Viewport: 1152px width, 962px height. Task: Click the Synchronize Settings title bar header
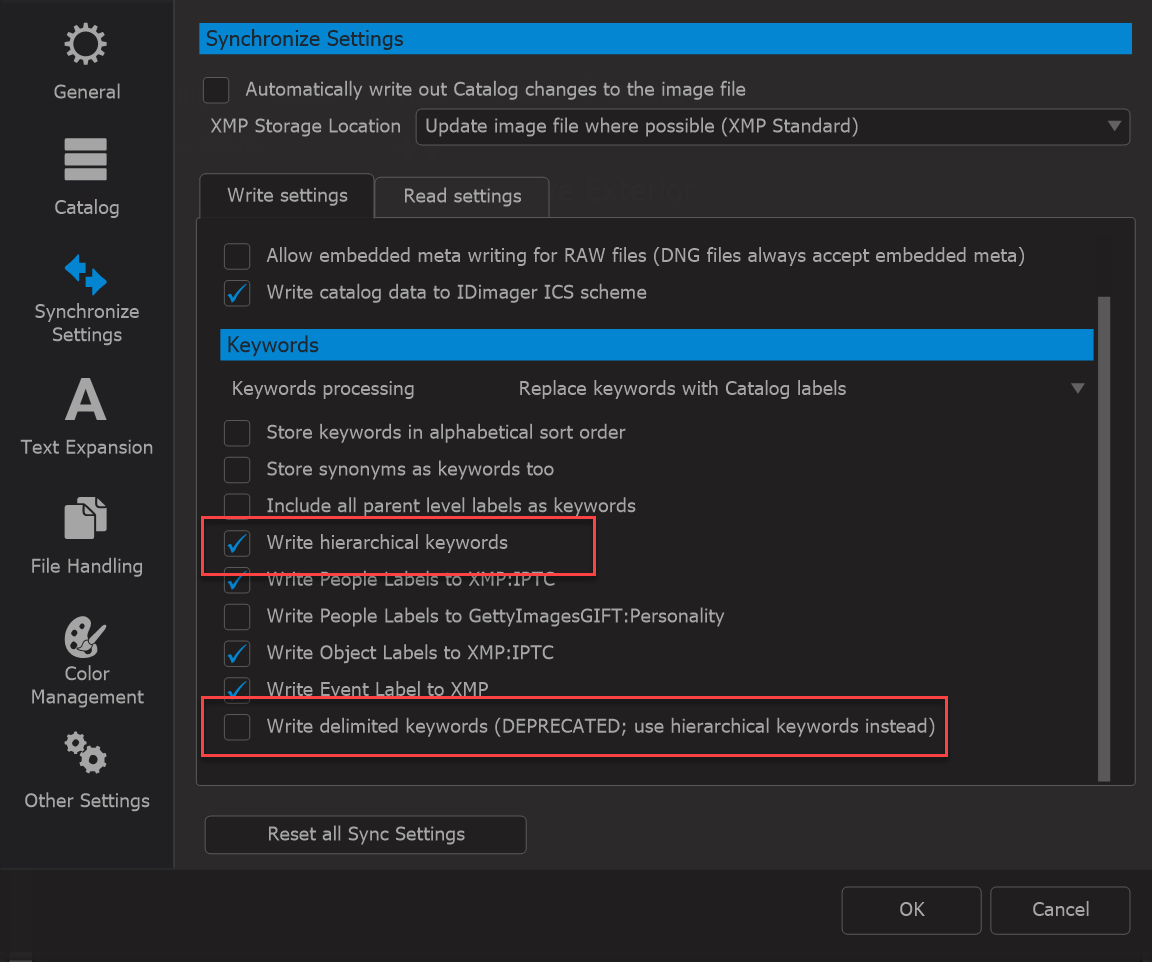click(665, 38)
